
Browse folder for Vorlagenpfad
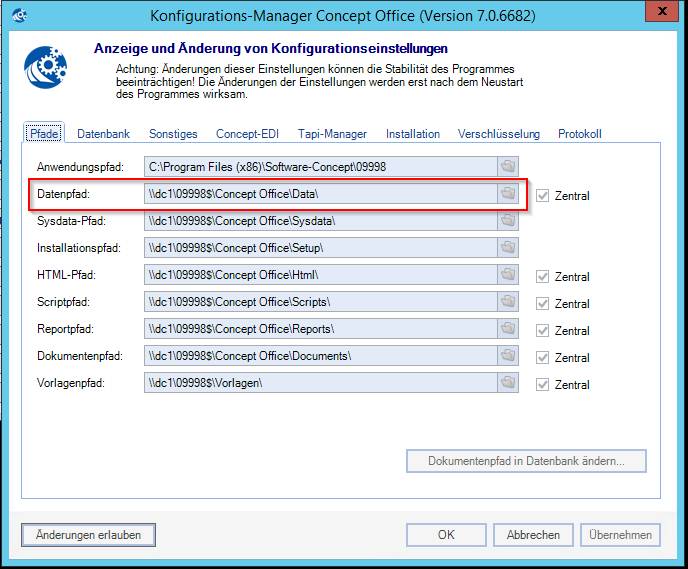pos(508,383)
